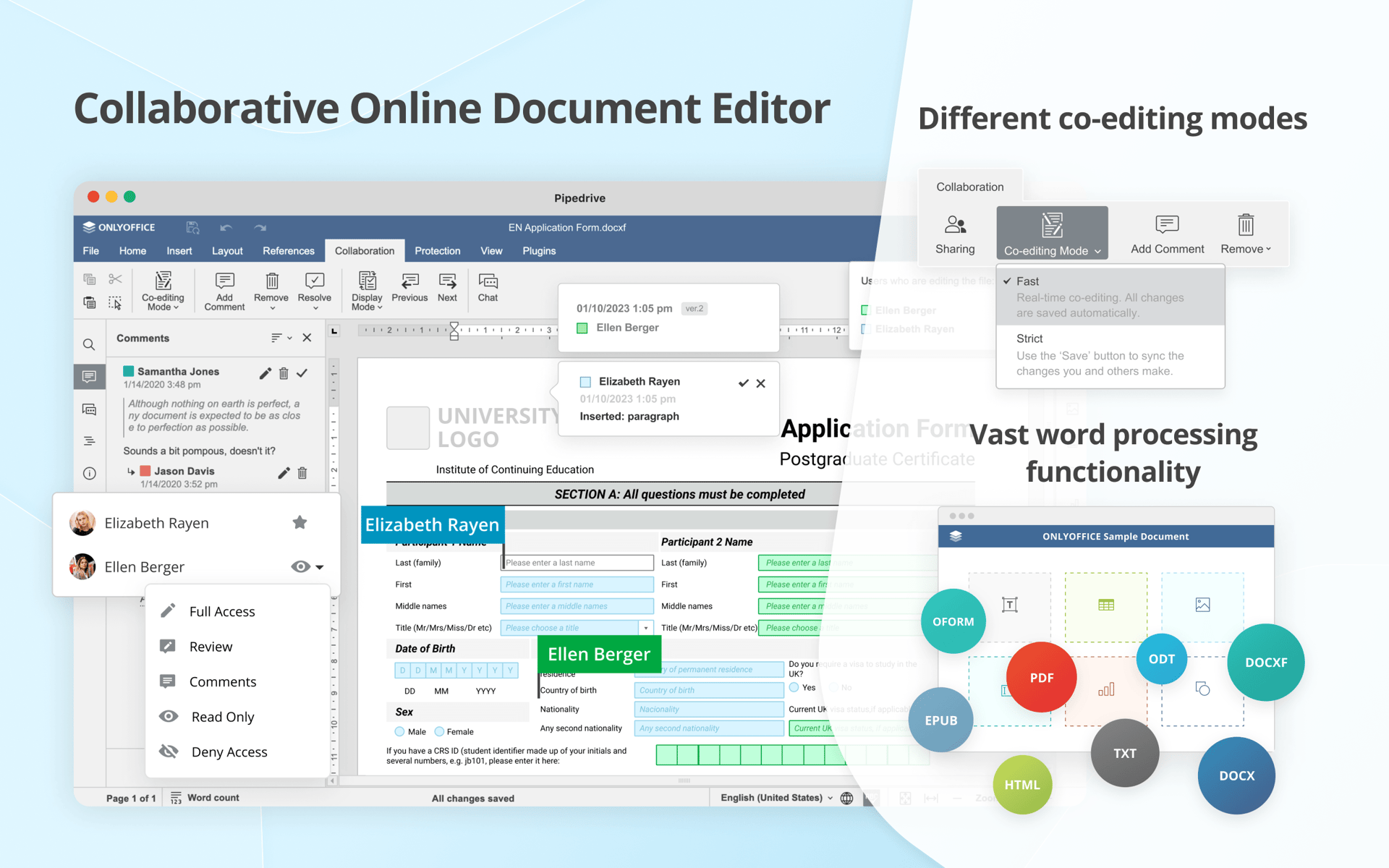Click Previous to jump to prior change
This screenshot has height=868, width=1389.
(x=409, y=289)
